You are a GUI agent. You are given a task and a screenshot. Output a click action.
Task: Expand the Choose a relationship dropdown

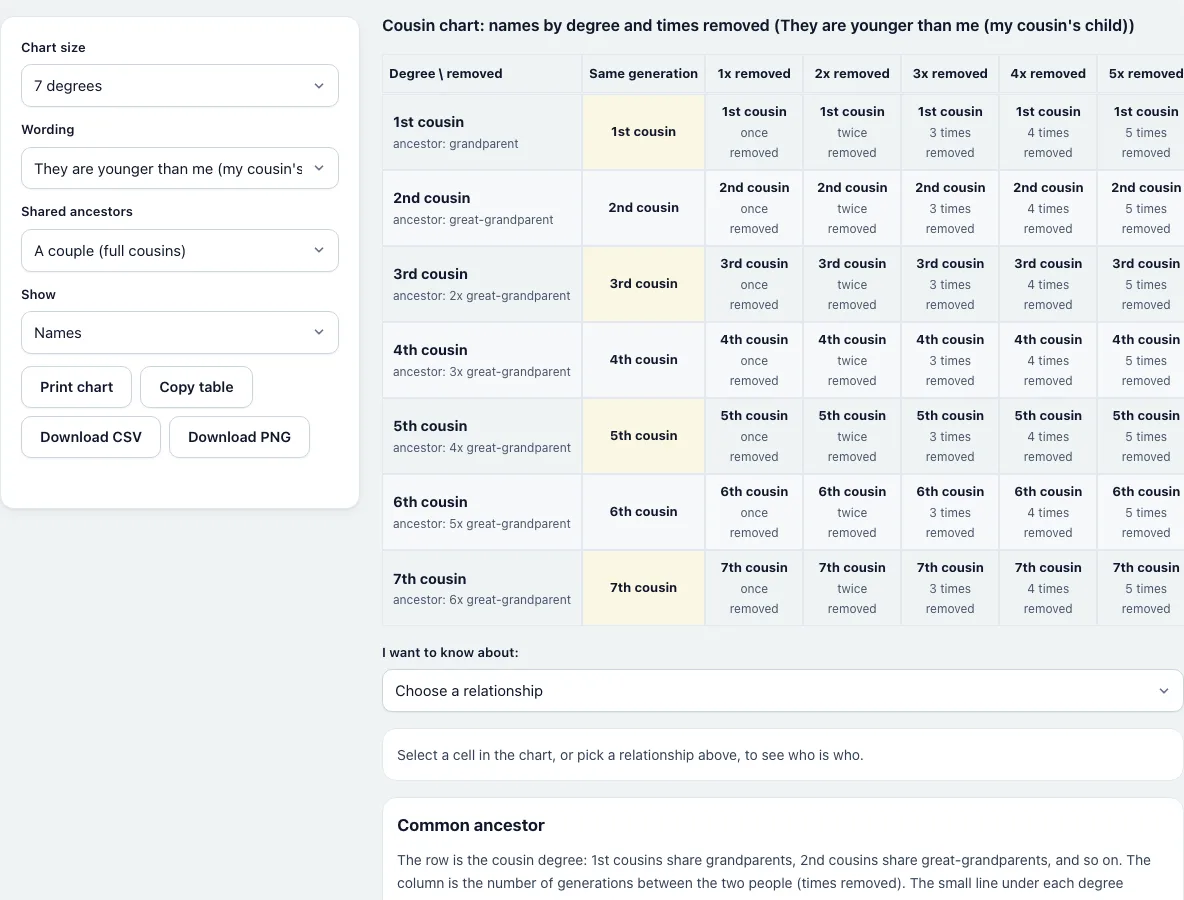coord(782,691)
